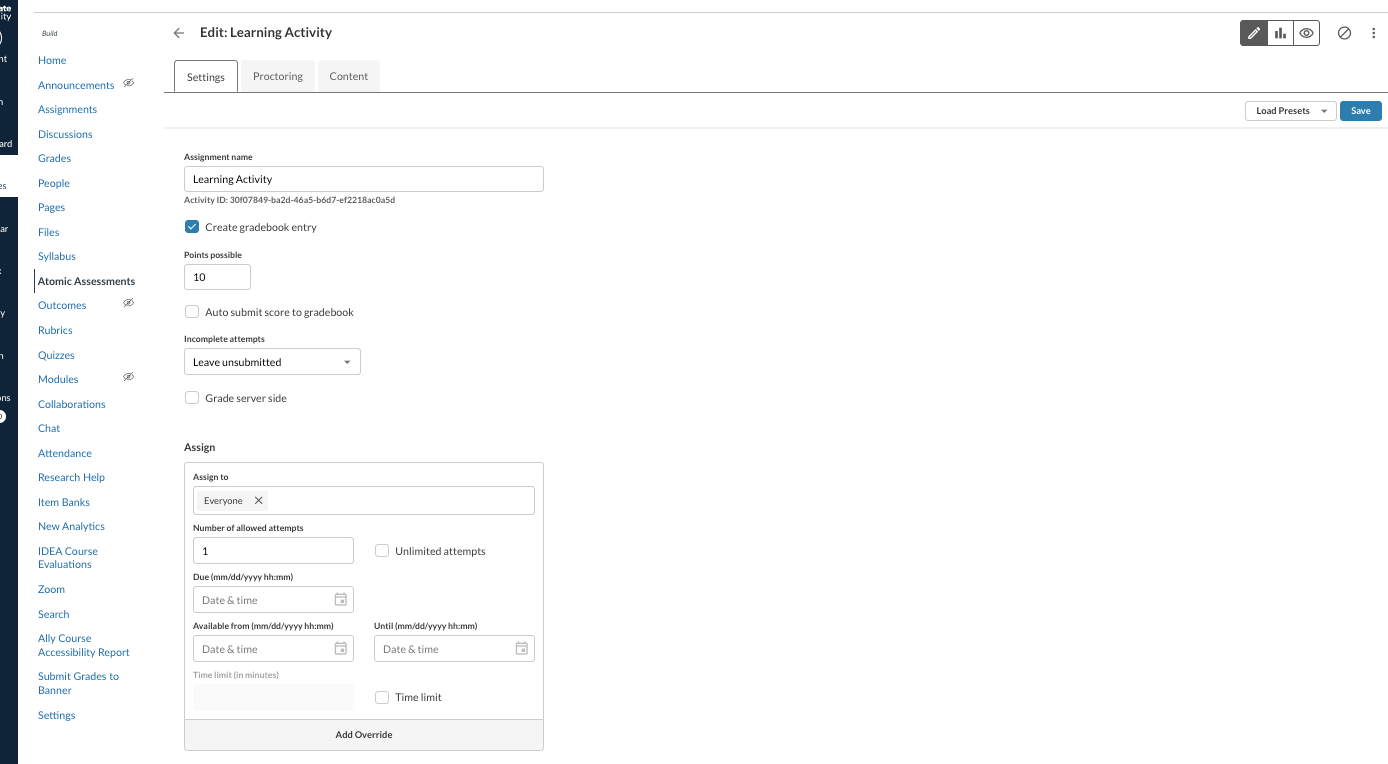Open the Load Presets dropdown
1388x764 pixels.
point(1289,110)
